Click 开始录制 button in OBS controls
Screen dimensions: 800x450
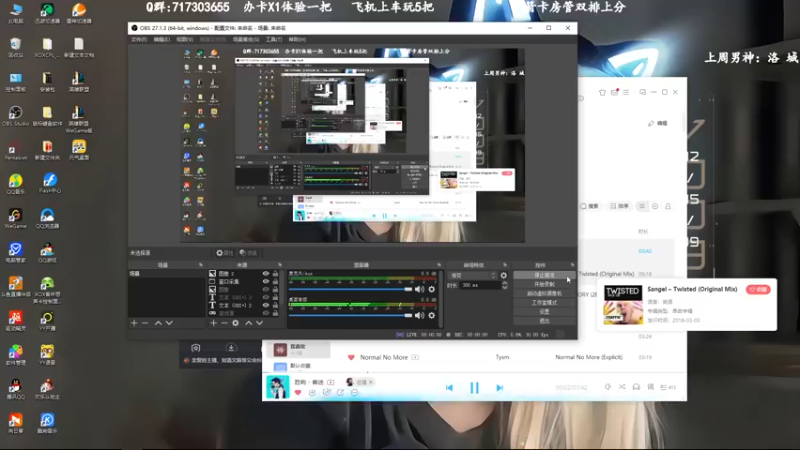(x=544, y=284)
